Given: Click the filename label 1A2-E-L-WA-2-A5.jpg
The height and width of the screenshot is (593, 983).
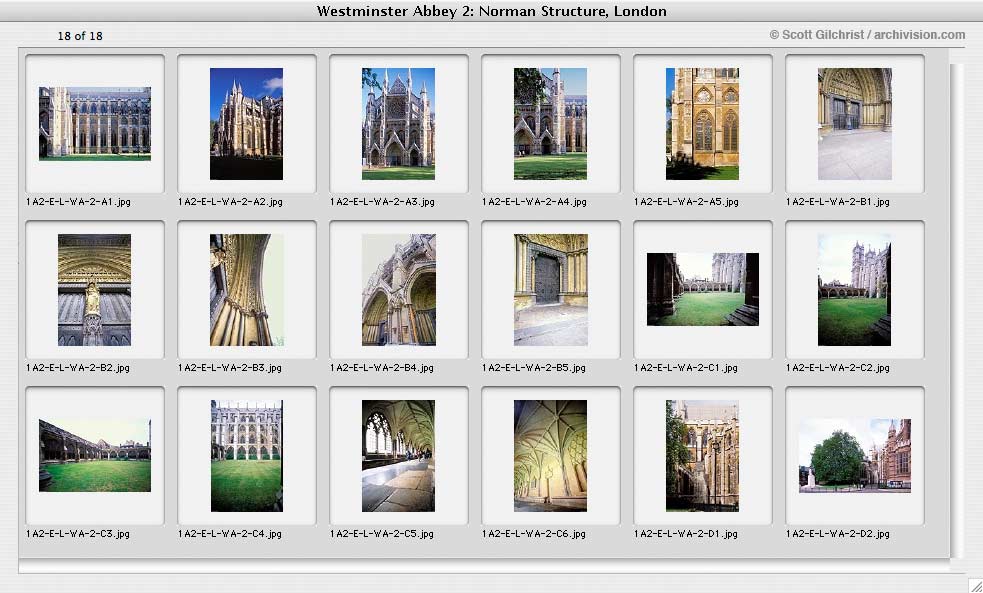Looking at the screenshot, I should [686, 202].
